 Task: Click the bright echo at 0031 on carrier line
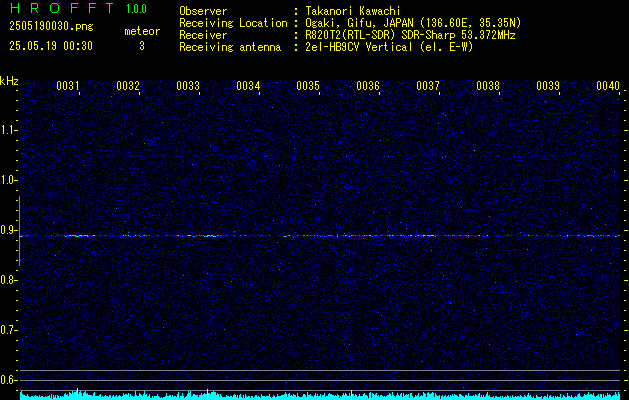77,236
